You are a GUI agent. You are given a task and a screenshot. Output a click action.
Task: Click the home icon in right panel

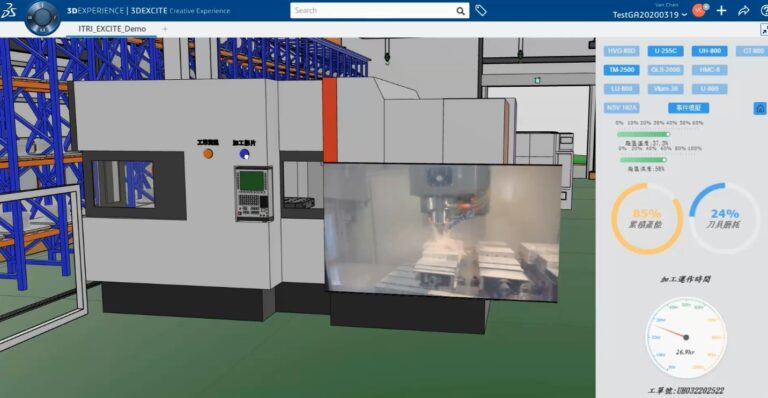click(760, 108)
